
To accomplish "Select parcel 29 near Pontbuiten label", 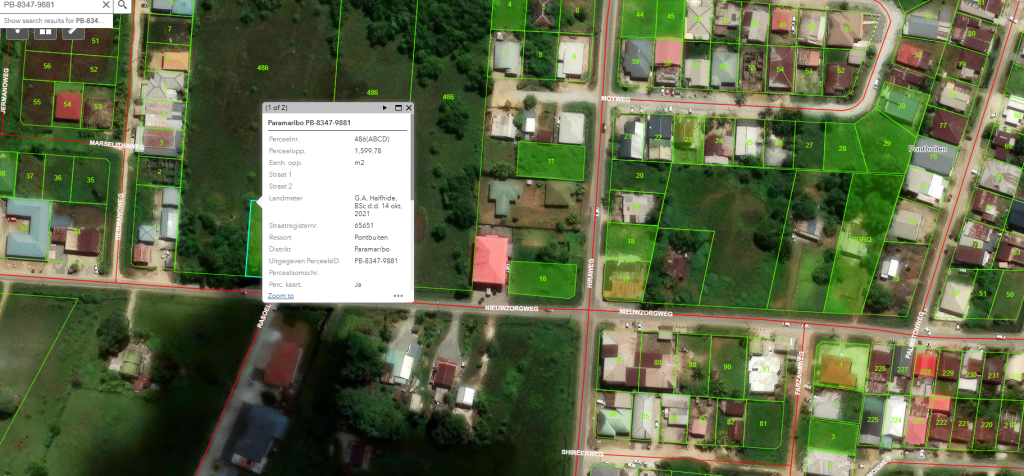I will (885, 144).
